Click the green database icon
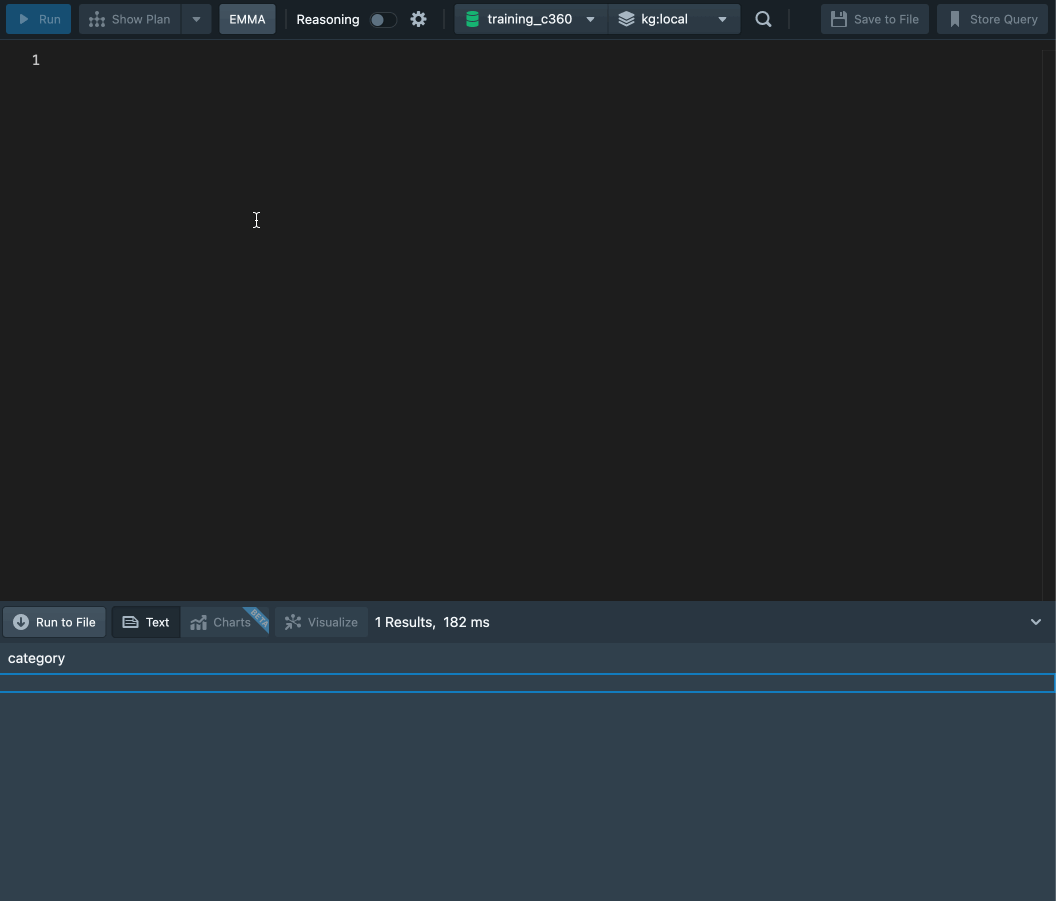 click(x=472, y=19)
